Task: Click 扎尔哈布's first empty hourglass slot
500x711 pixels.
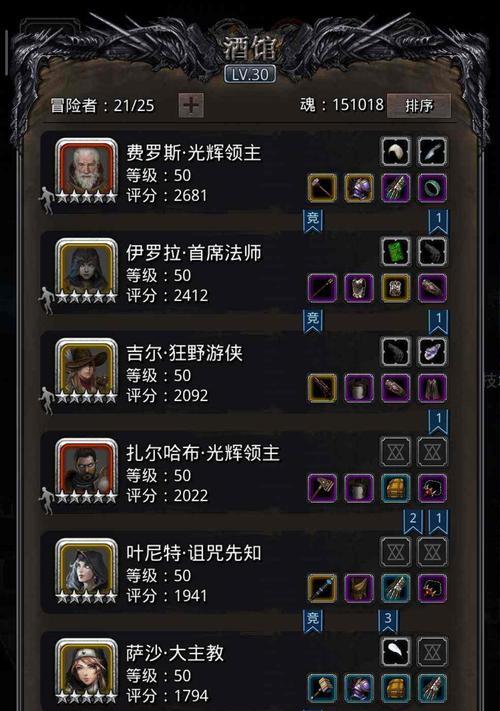Action: click(396, 452)
